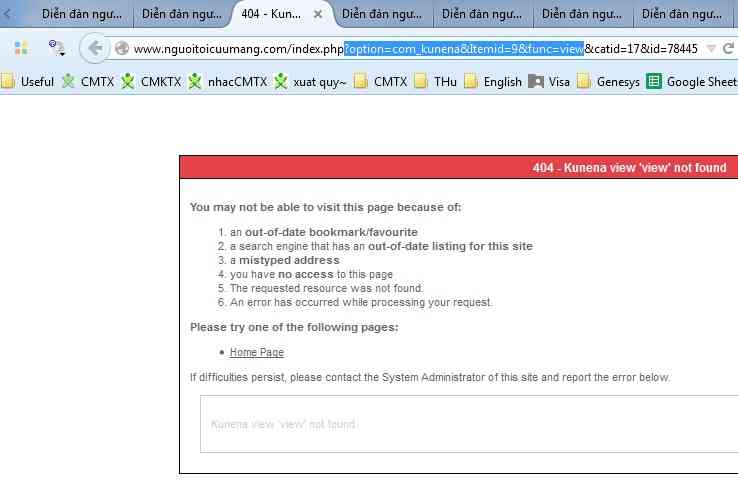This screenshot has height=483, width=738.
Task: Open the Visa bookmark
Action: click(x=549, y=82)
